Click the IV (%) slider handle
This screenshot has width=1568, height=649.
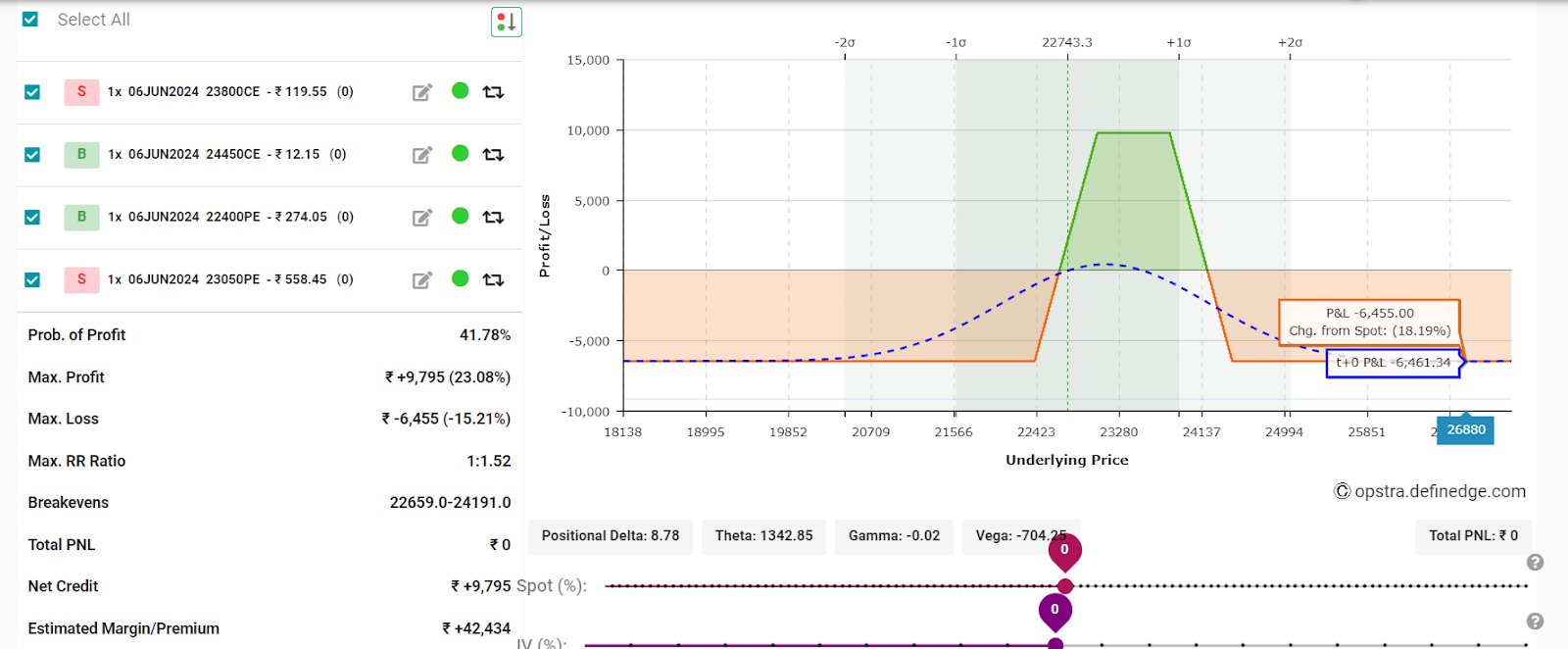(x=1055, y=644)
